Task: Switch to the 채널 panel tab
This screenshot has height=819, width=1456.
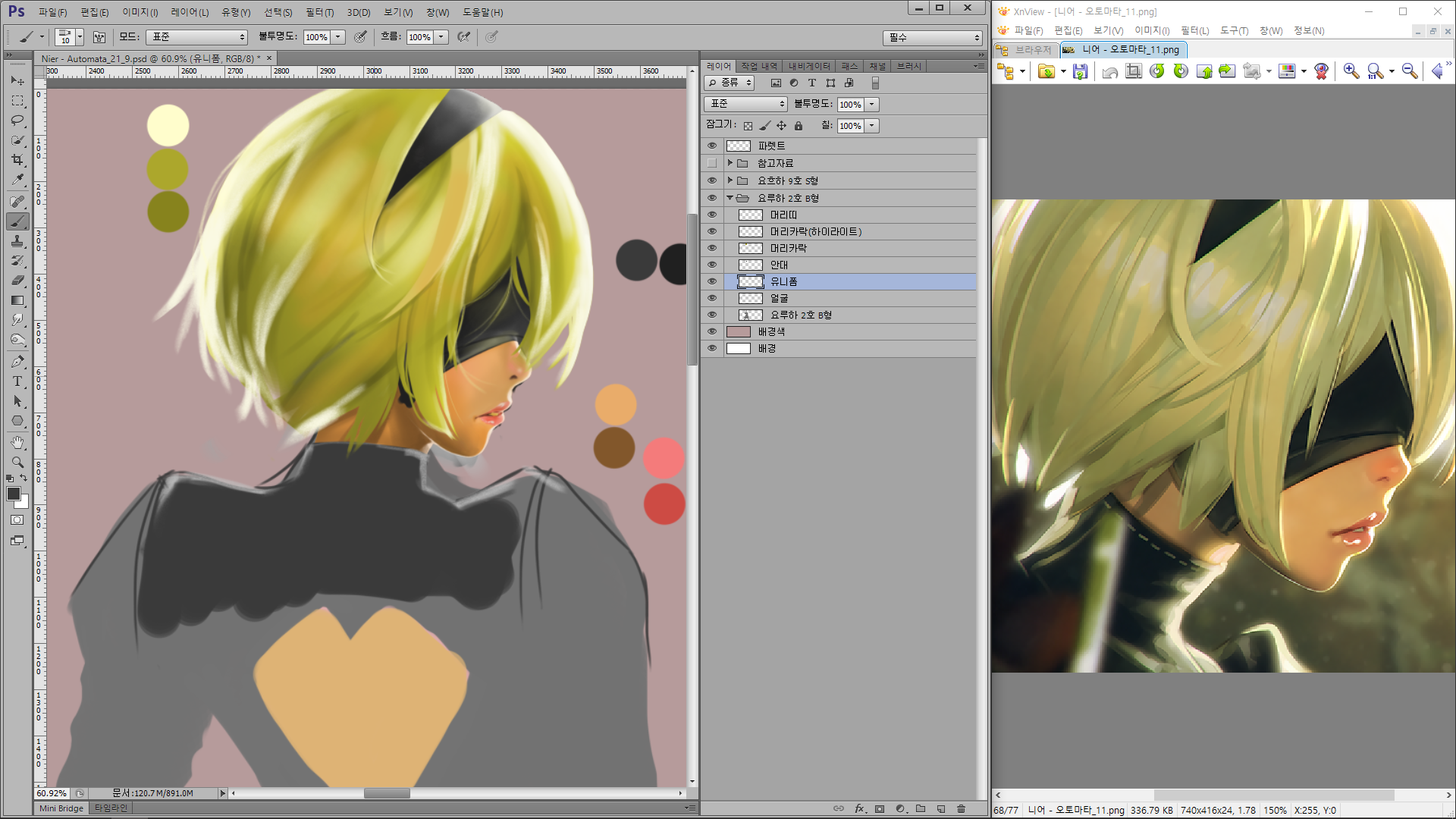Action: coord(877,67)
